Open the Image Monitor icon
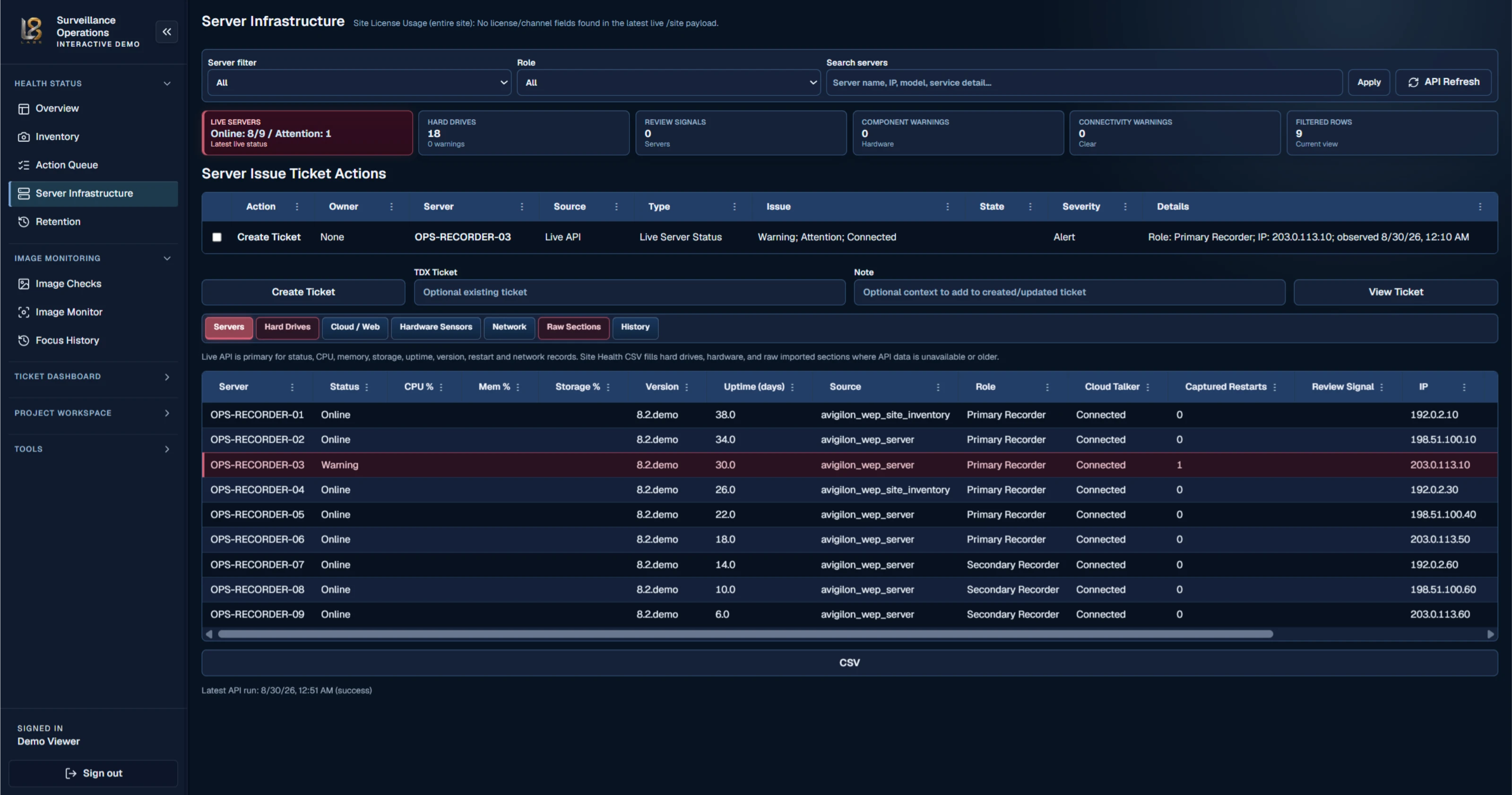The height and width of the screenshot is (795, 1512). 24,312
